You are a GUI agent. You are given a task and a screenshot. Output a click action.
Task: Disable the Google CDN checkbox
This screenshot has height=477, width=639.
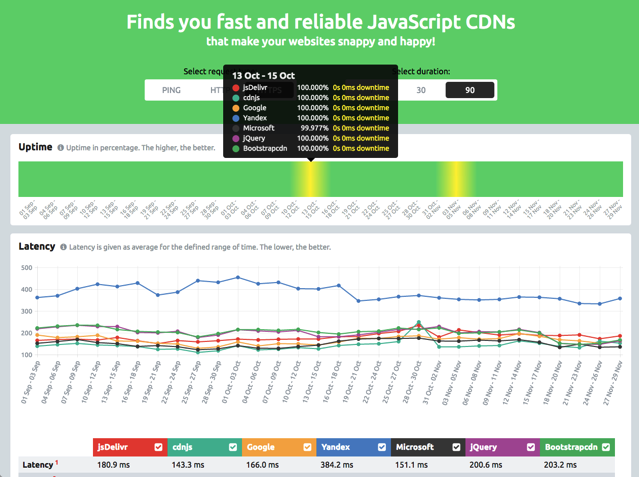click(x=307, y=447)
